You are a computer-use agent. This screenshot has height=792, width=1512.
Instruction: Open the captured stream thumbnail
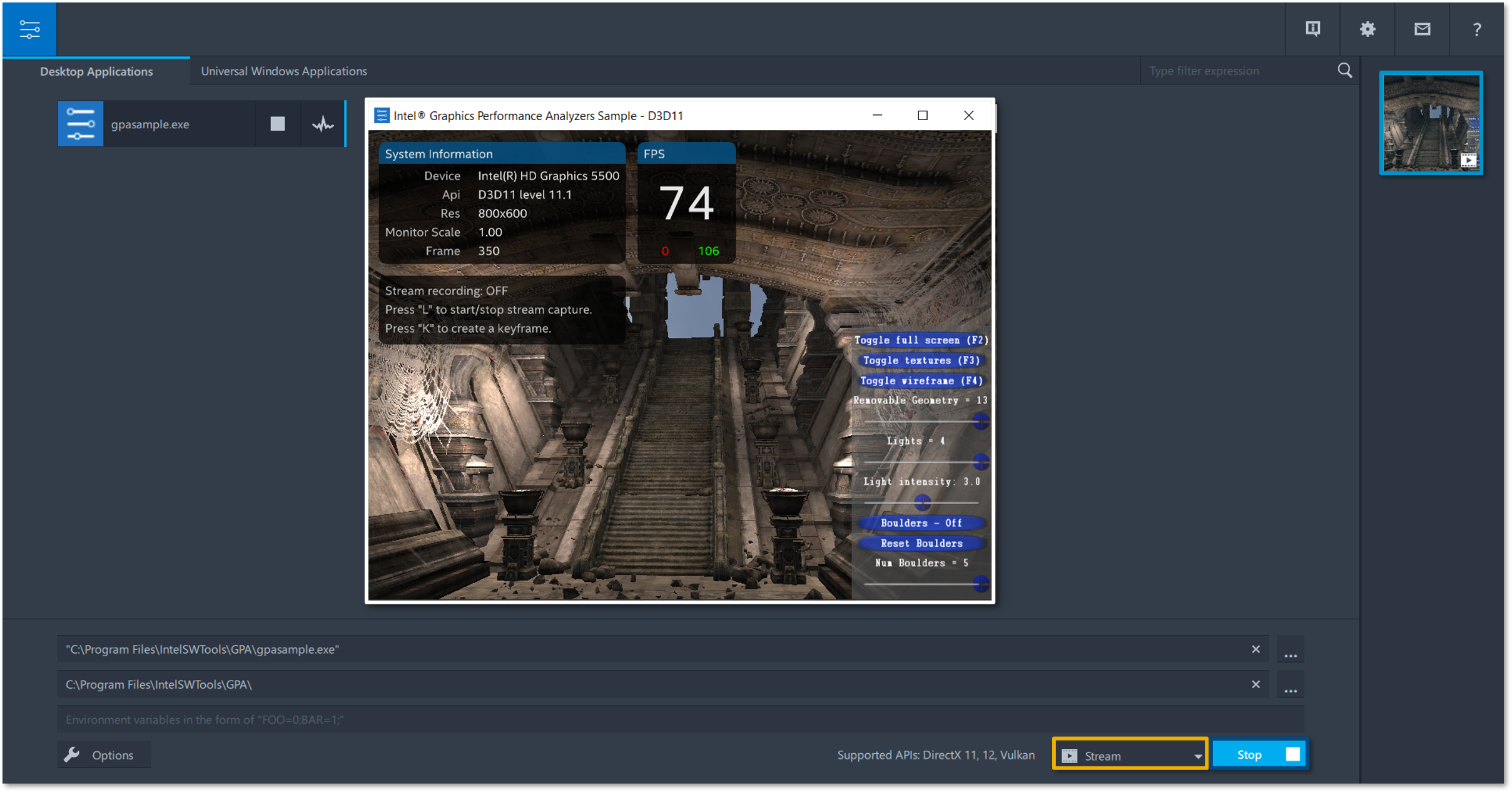[1431, 123]
